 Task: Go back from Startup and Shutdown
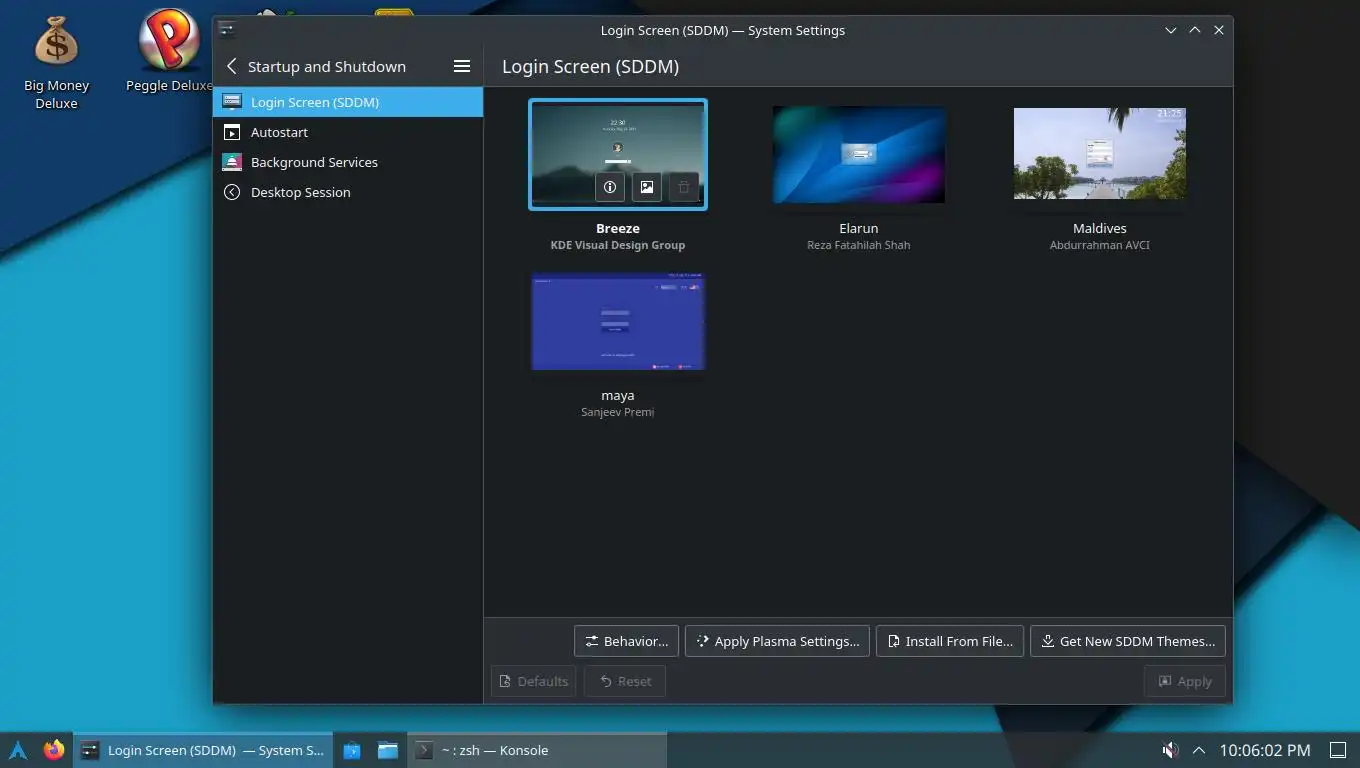232,66
